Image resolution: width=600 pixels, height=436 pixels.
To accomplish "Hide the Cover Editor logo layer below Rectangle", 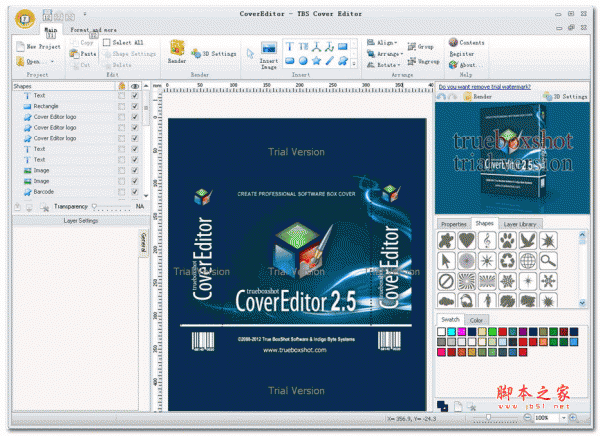I will click(135, 117).
